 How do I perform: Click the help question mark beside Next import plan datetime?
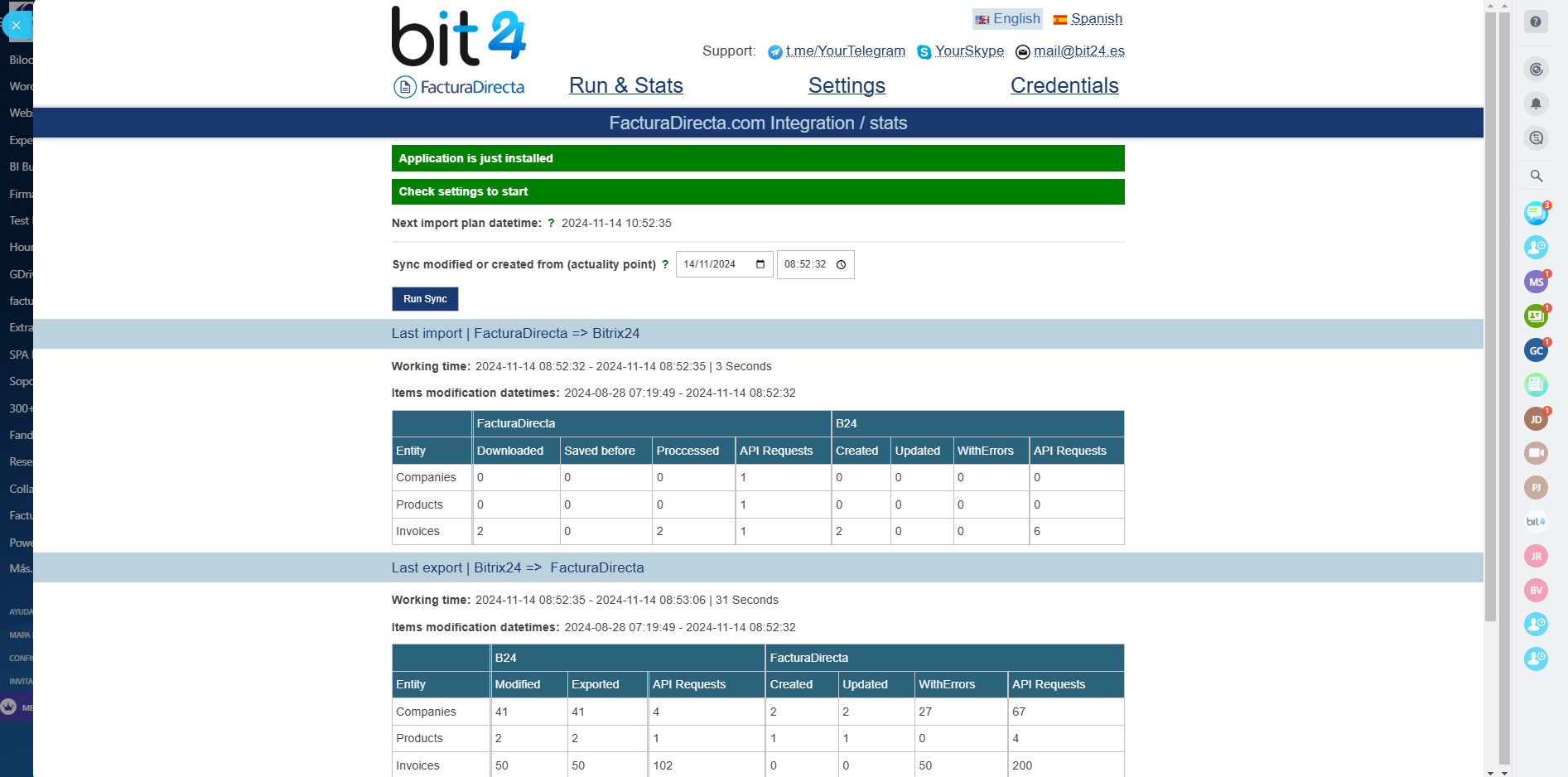(552, 223)
